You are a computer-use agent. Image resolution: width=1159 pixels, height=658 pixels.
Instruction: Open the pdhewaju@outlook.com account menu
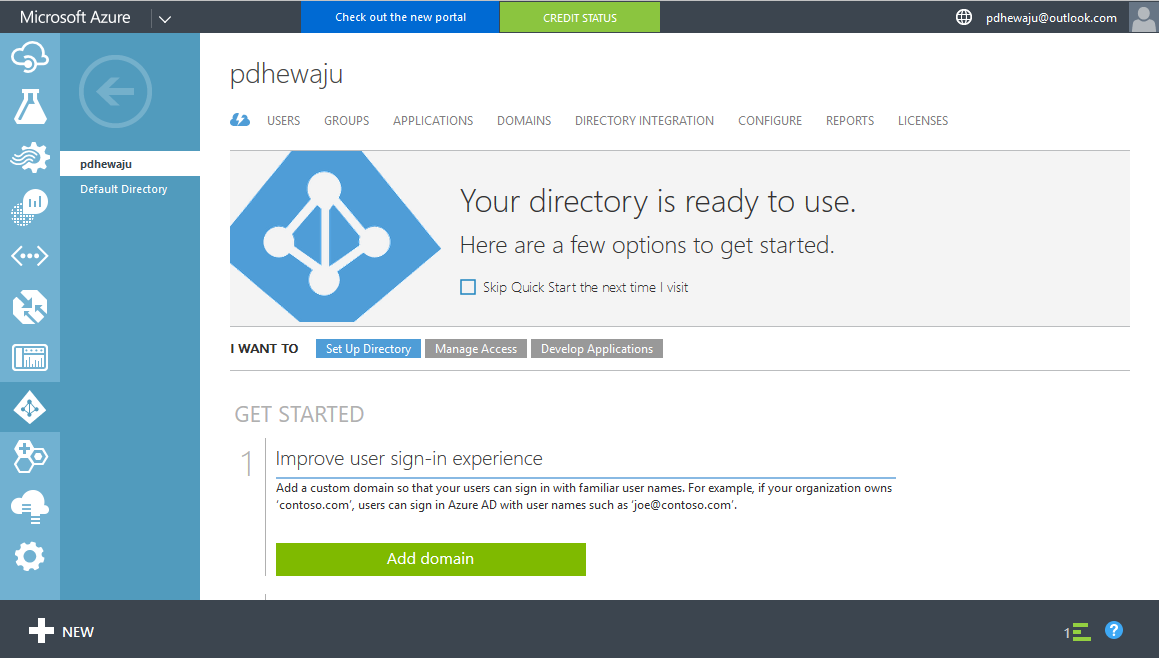[1051, 18]
